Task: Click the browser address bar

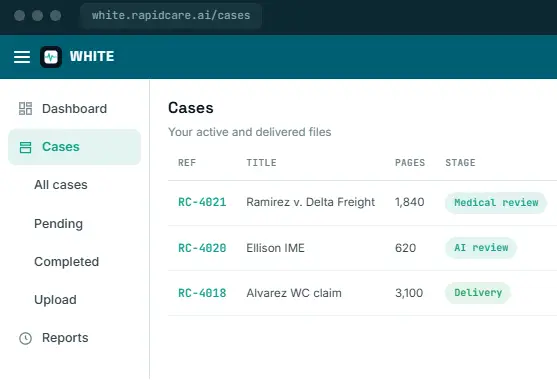Action: (171, 16)
